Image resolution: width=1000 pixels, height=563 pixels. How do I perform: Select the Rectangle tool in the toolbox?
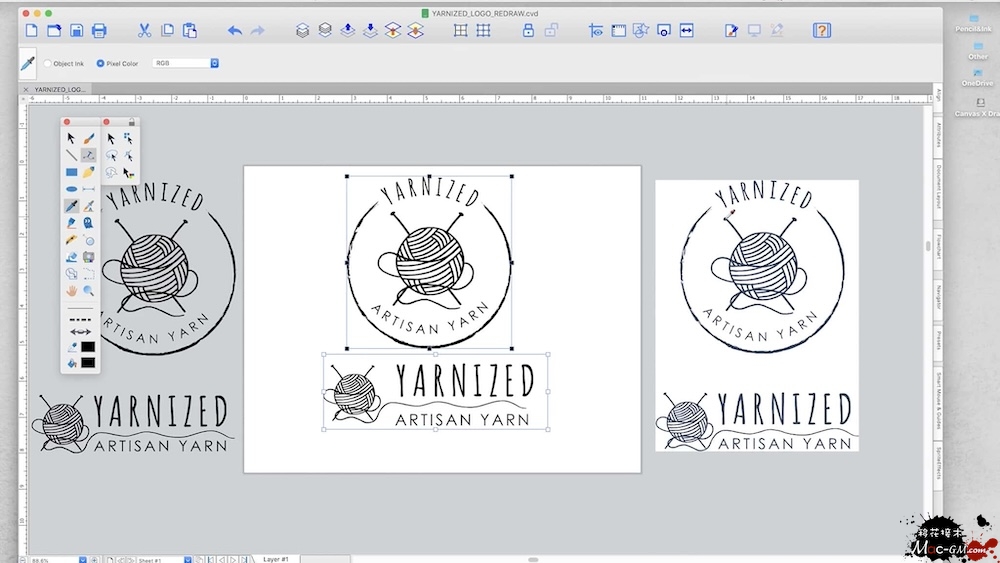[71, 172]
